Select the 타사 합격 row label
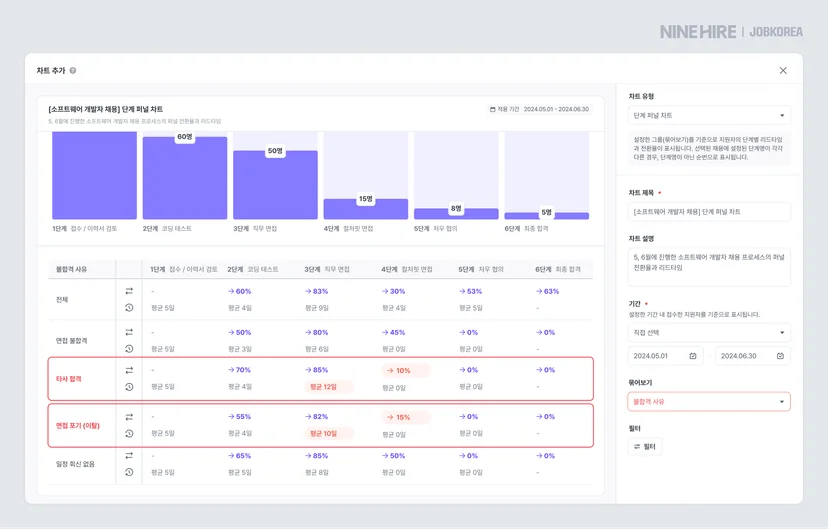This screenshot has width=828, height=529. click(x=69, y=379)
